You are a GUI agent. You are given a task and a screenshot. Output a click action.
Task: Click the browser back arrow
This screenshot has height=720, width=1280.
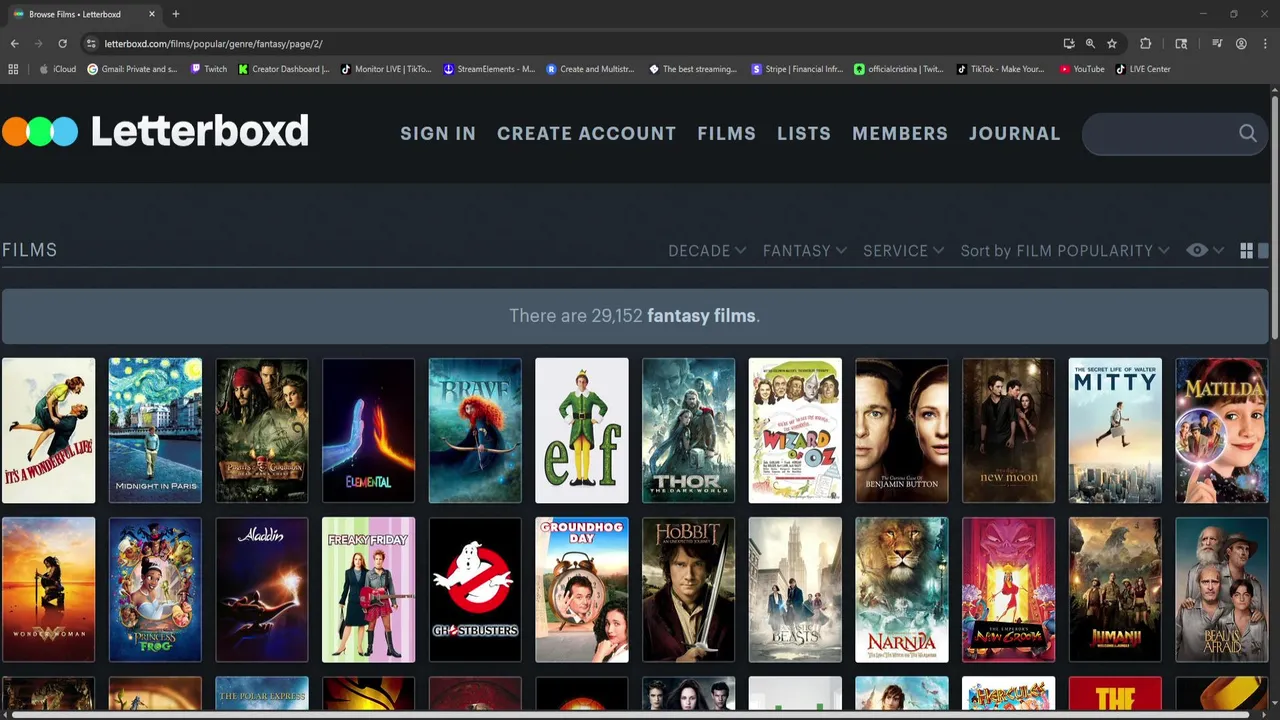pos(14,44)
